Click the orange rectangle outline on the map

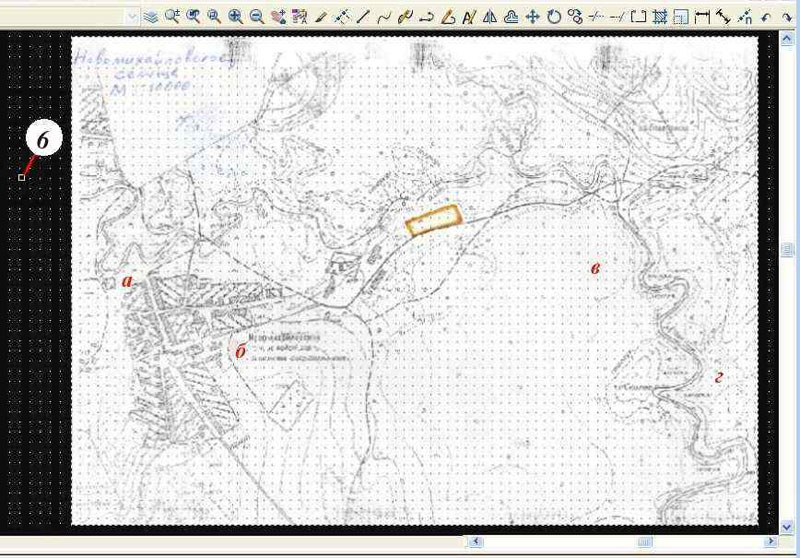[x=434, y=220]
